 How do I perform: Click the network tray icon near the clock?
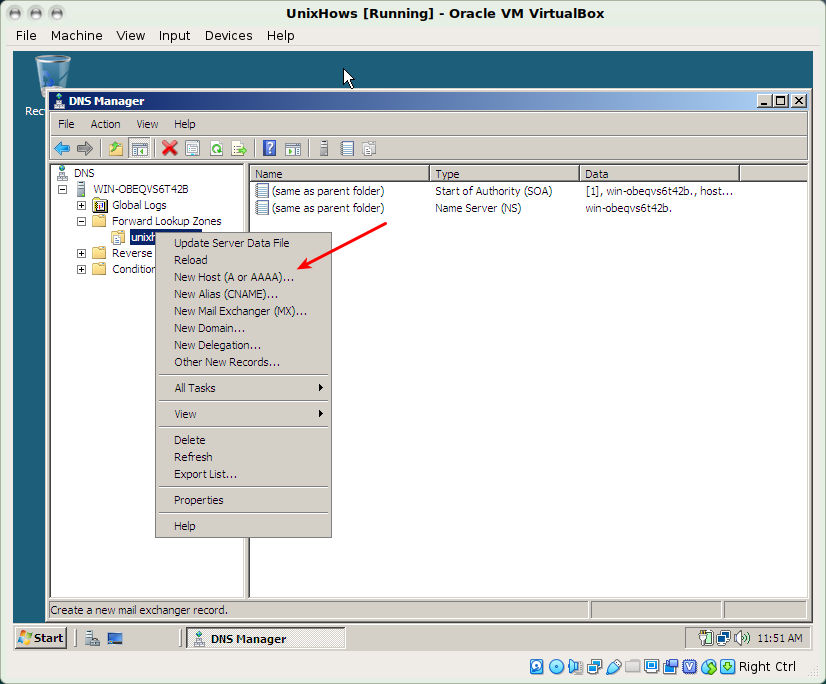coord(724,638)
